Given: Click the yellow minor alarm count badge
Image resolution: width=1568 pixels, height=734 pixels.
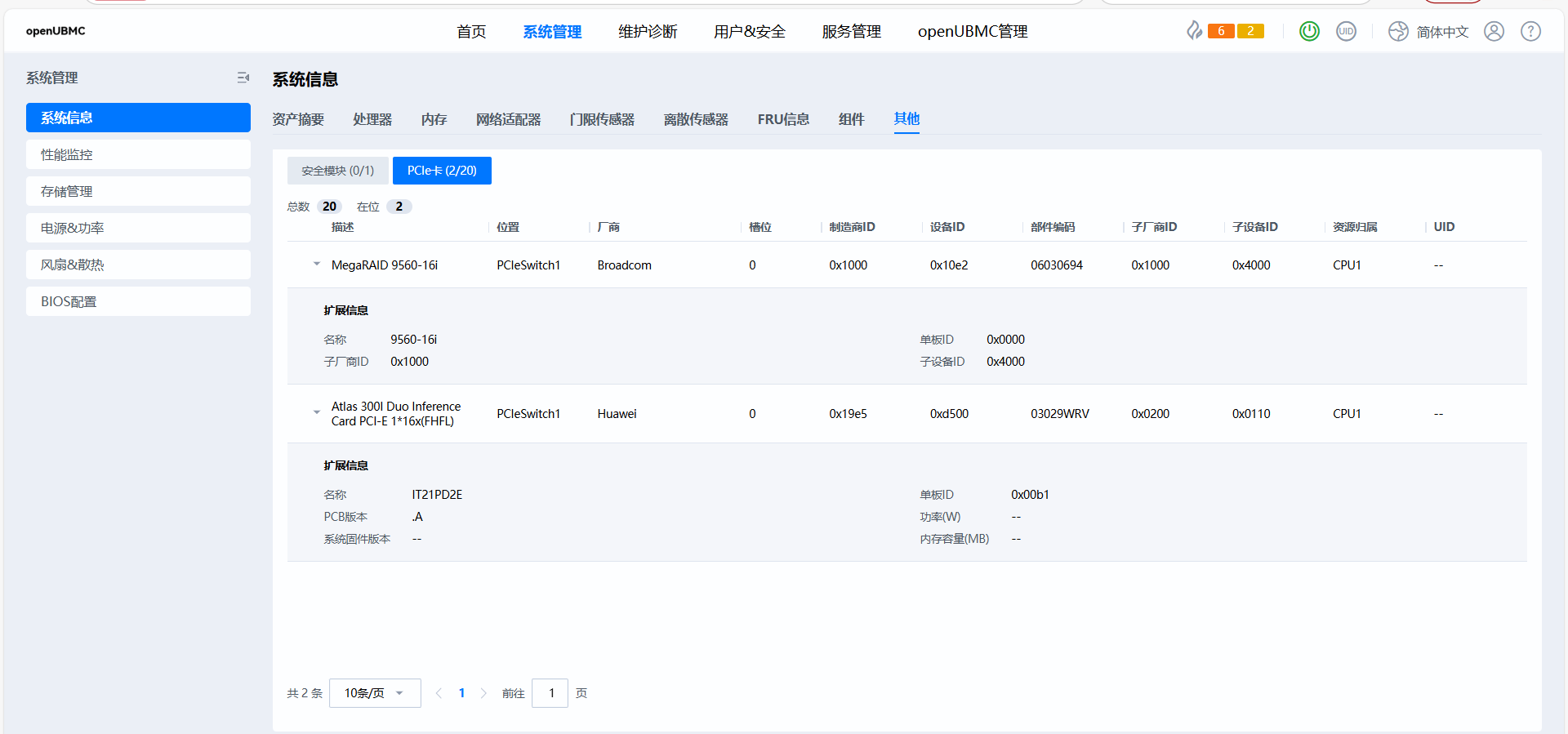Looking at the screenshot, I should [x=1250, y=31].
